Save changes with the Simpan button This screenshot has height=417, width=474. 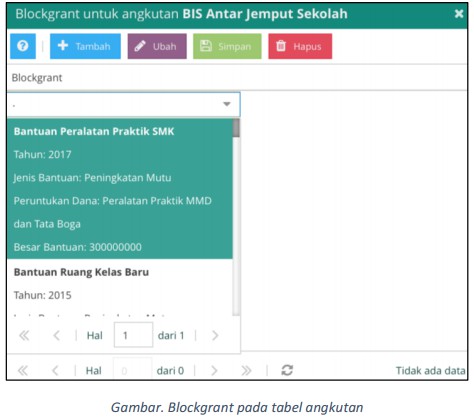(227, 46)
